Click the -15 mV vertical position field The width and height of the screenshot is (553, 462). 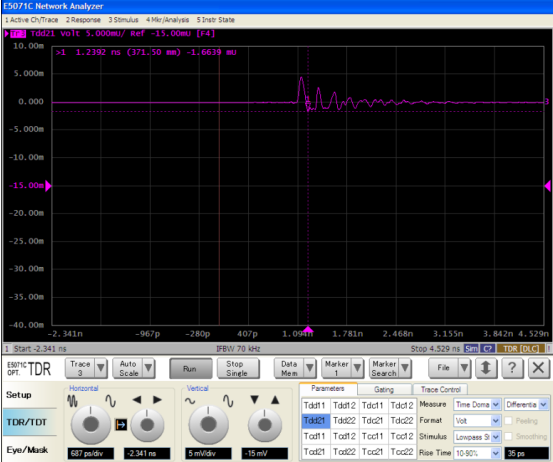pos(265,453)
